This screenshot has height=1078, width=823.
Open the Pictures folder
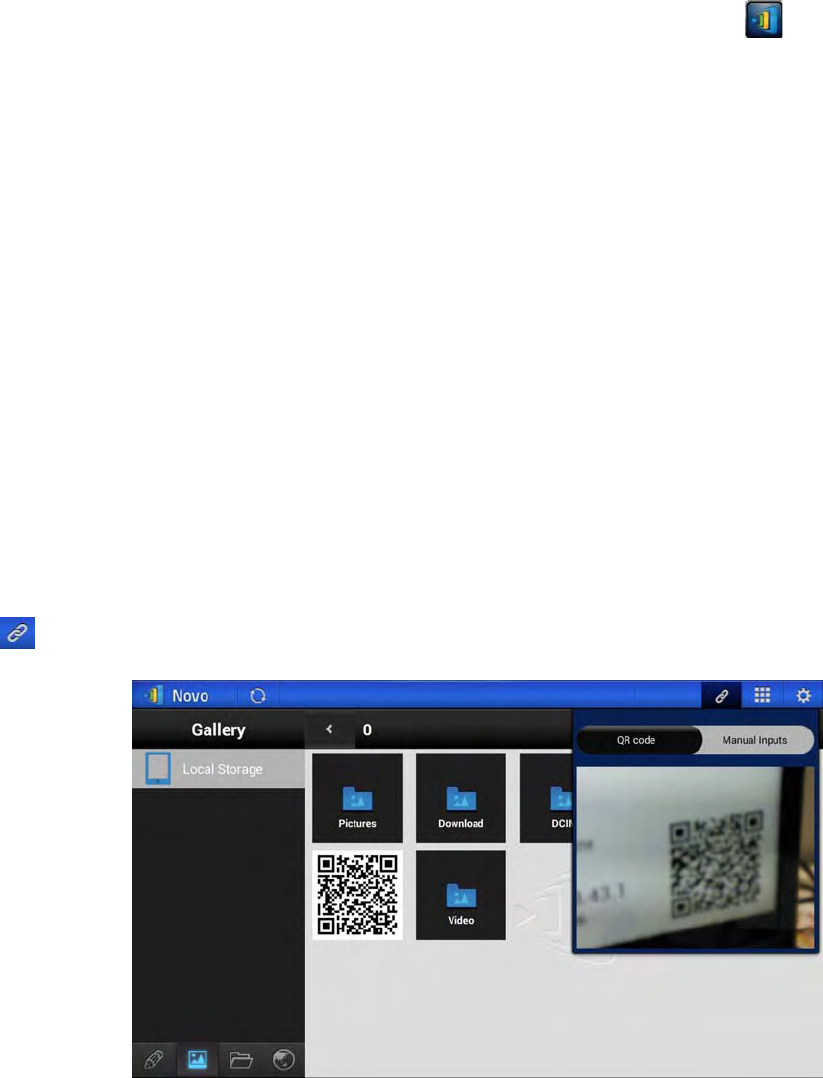coord(358,798)
